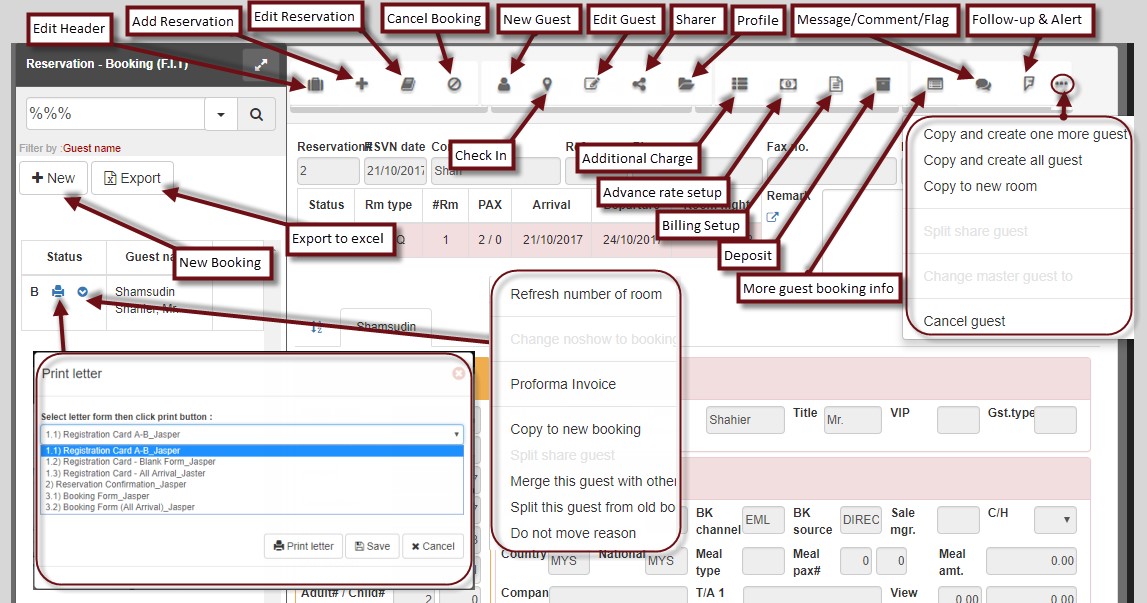Click the print letter printer icon
Screen dimensions: 1147x603
point(58,292)
